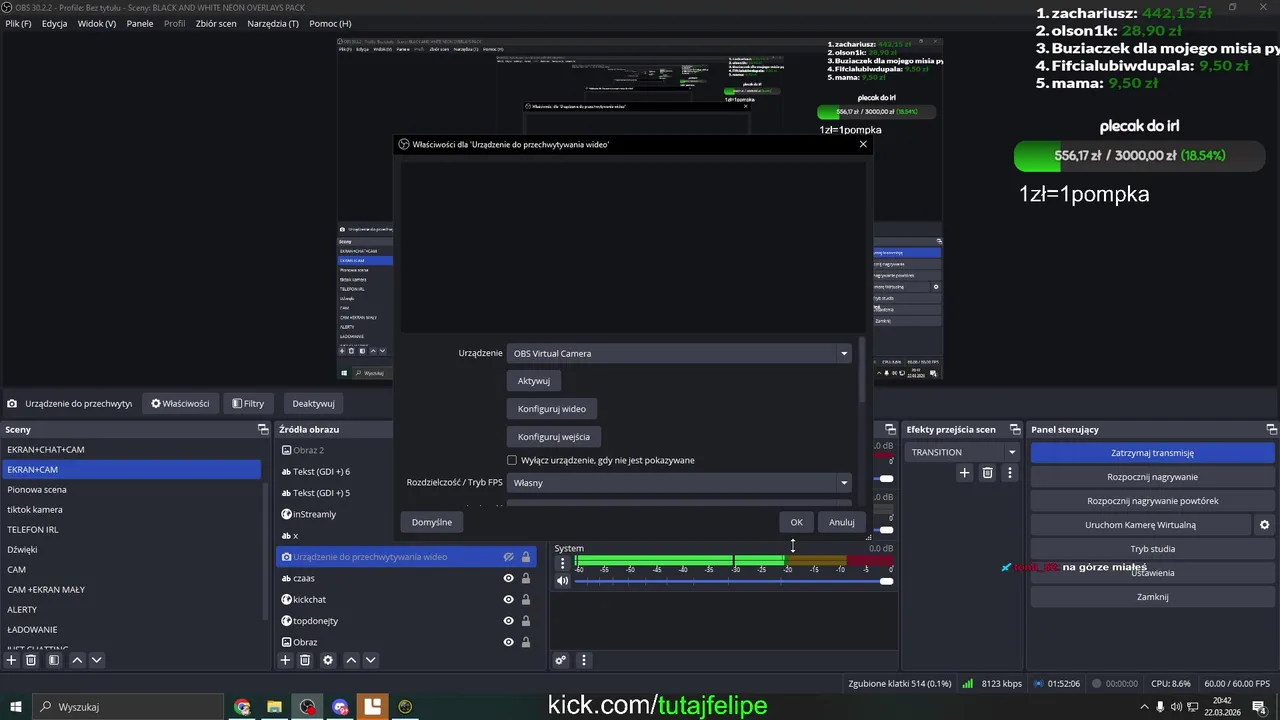The image size is (1280, 720).
Task: Reset settings with Domyślne button
Action: (x=432, y=522)
